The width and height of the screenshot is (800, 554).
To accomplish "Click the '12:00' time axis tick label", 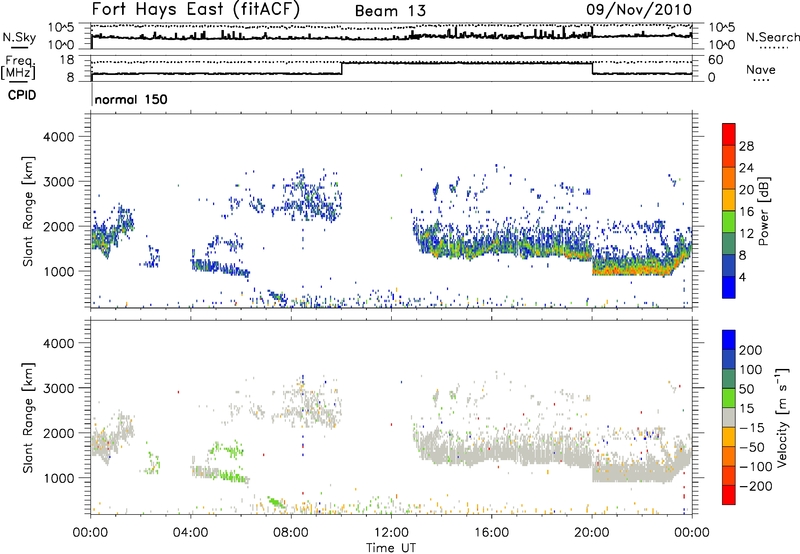I will coord(391,533).
